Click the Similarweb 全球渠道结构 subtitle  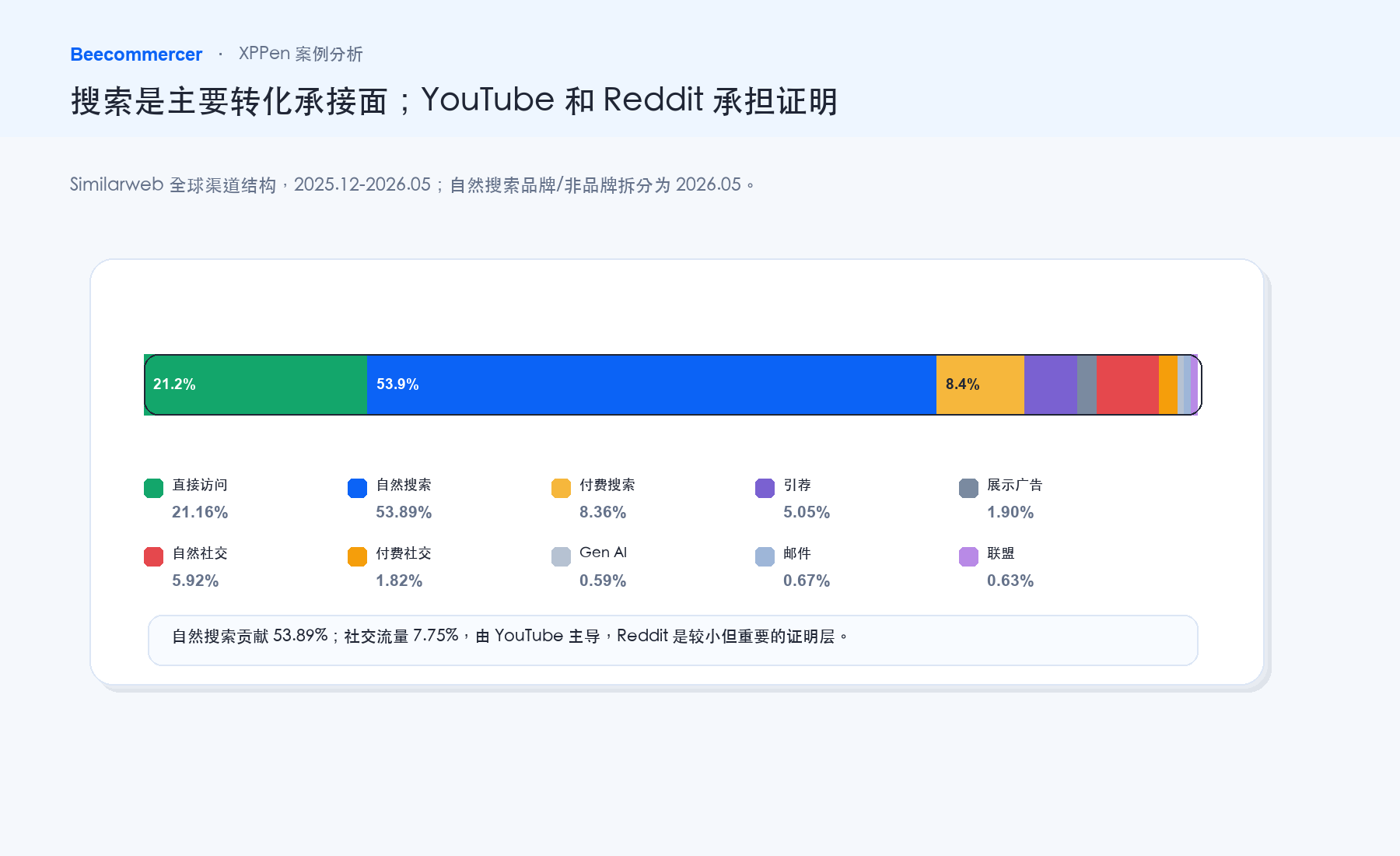(x=412, y=184)
